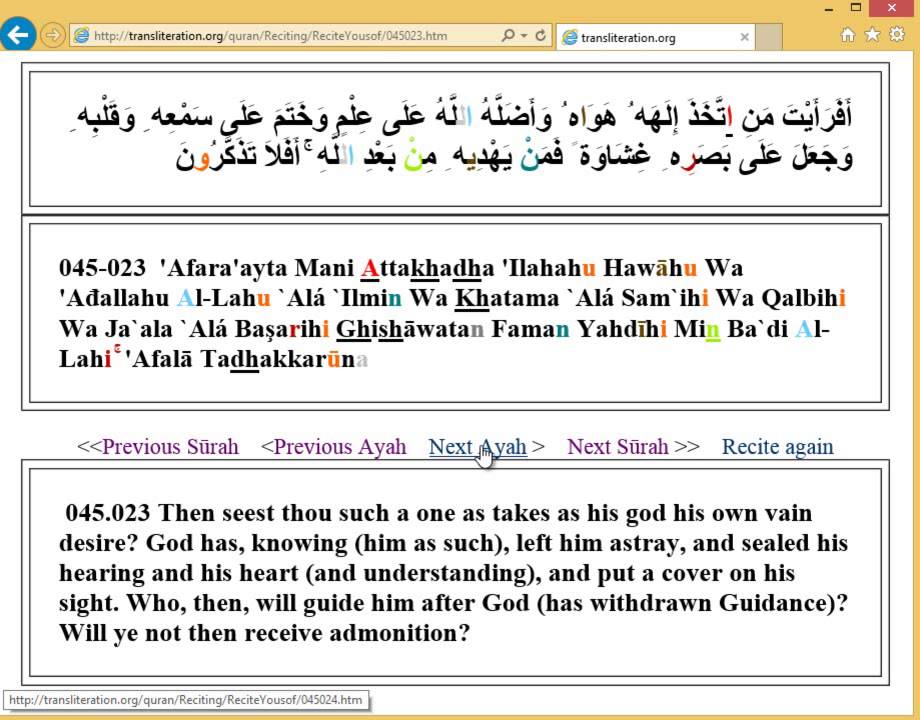Click the word Ghishāwatan in transliteration
The width and height of the screenshot is (920, 720).
point(410,329)
